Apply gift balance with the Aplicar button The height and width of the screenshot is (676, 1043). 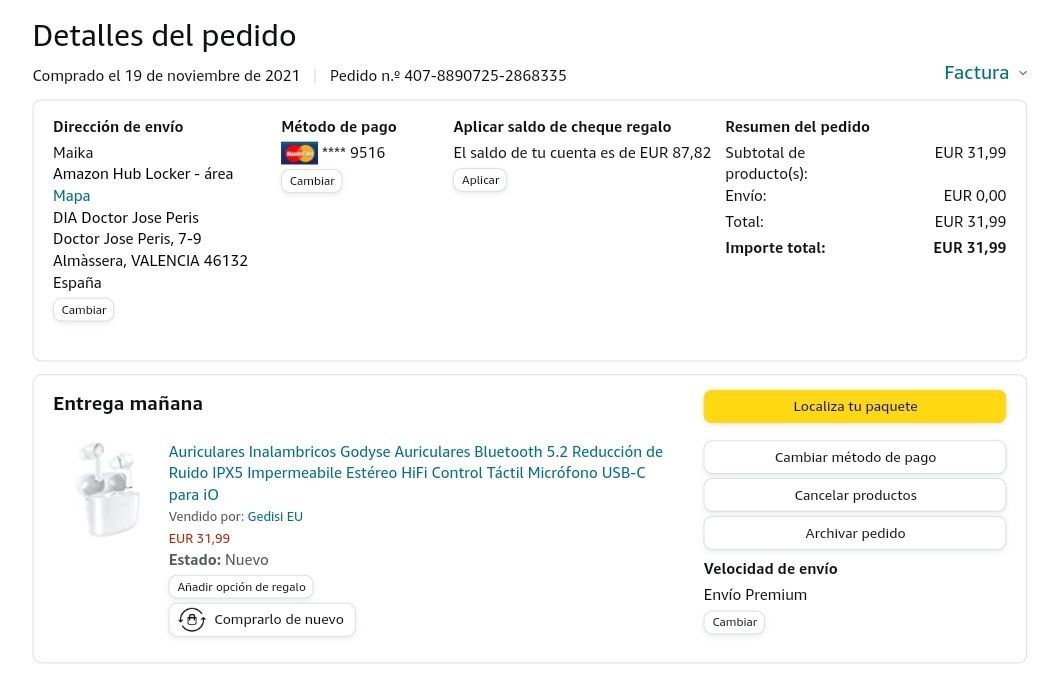480,180
